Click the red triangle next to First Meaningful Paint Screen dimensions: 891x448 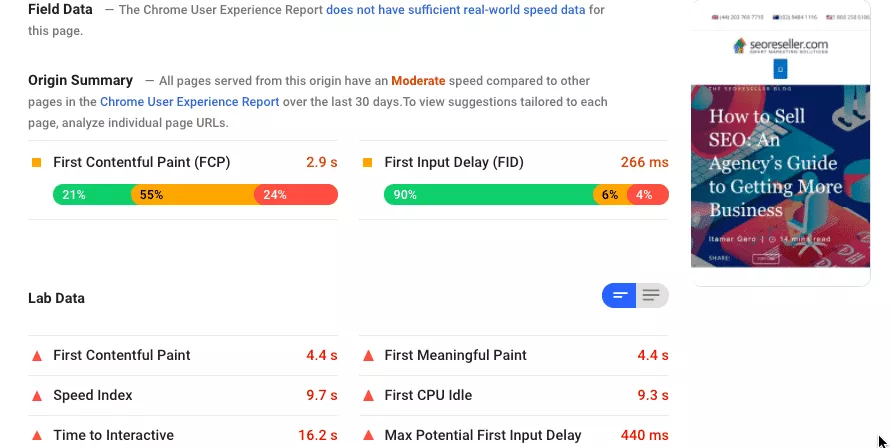368,355
